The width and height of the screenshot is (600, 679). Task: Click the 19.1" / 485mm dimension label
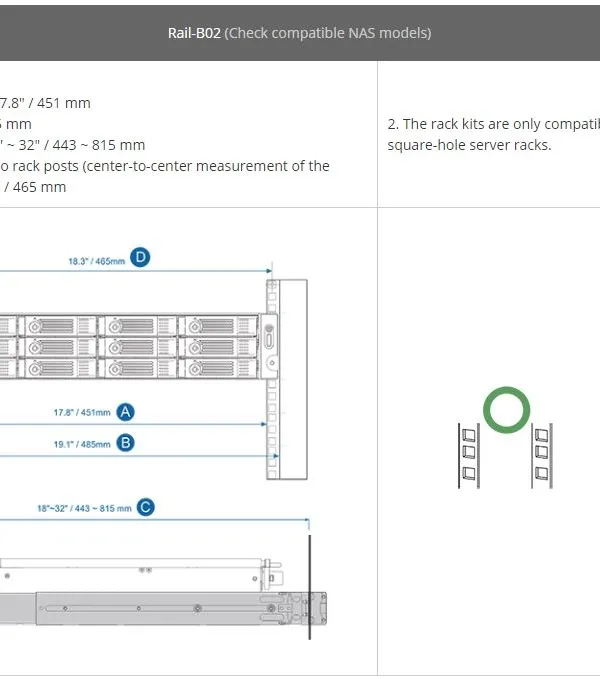coord(82,444)
